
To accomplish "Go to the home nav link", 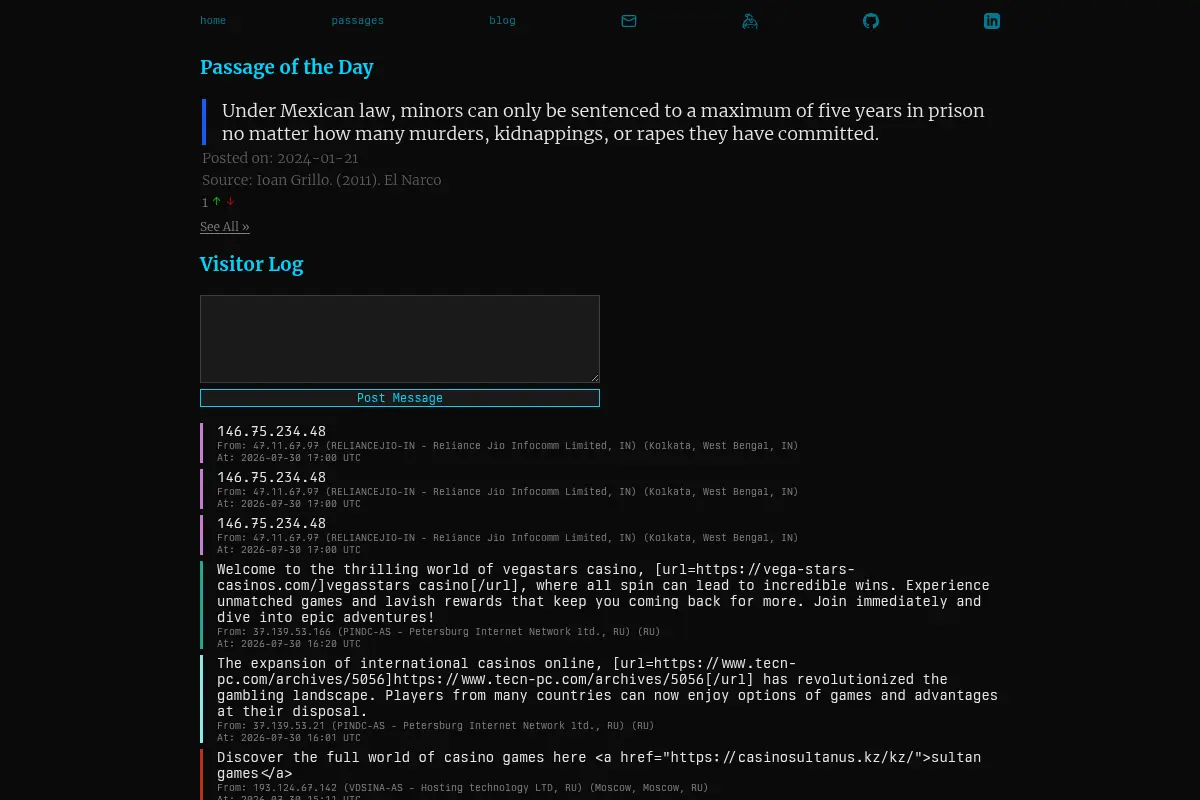I will (213, 21).
